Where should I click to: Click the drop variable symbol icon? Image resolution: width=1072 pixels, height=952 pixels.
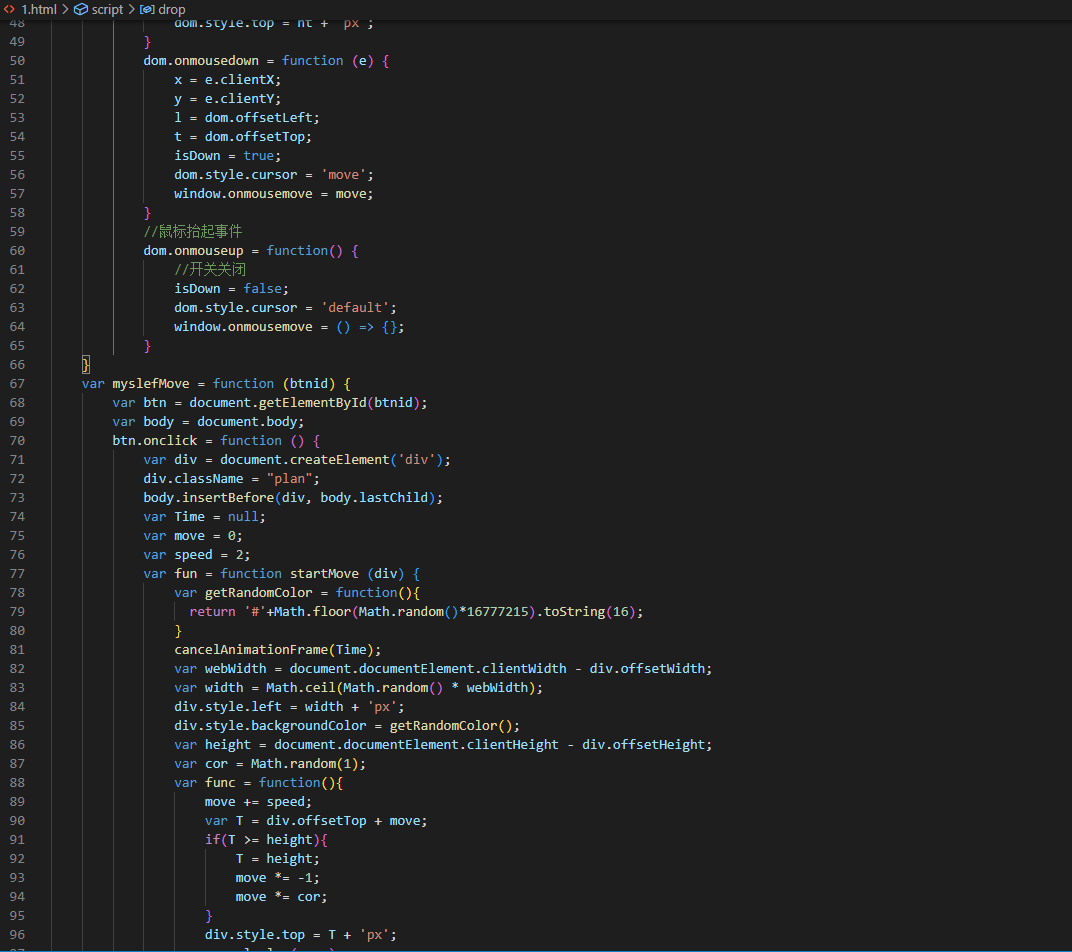tap(147, 9)
